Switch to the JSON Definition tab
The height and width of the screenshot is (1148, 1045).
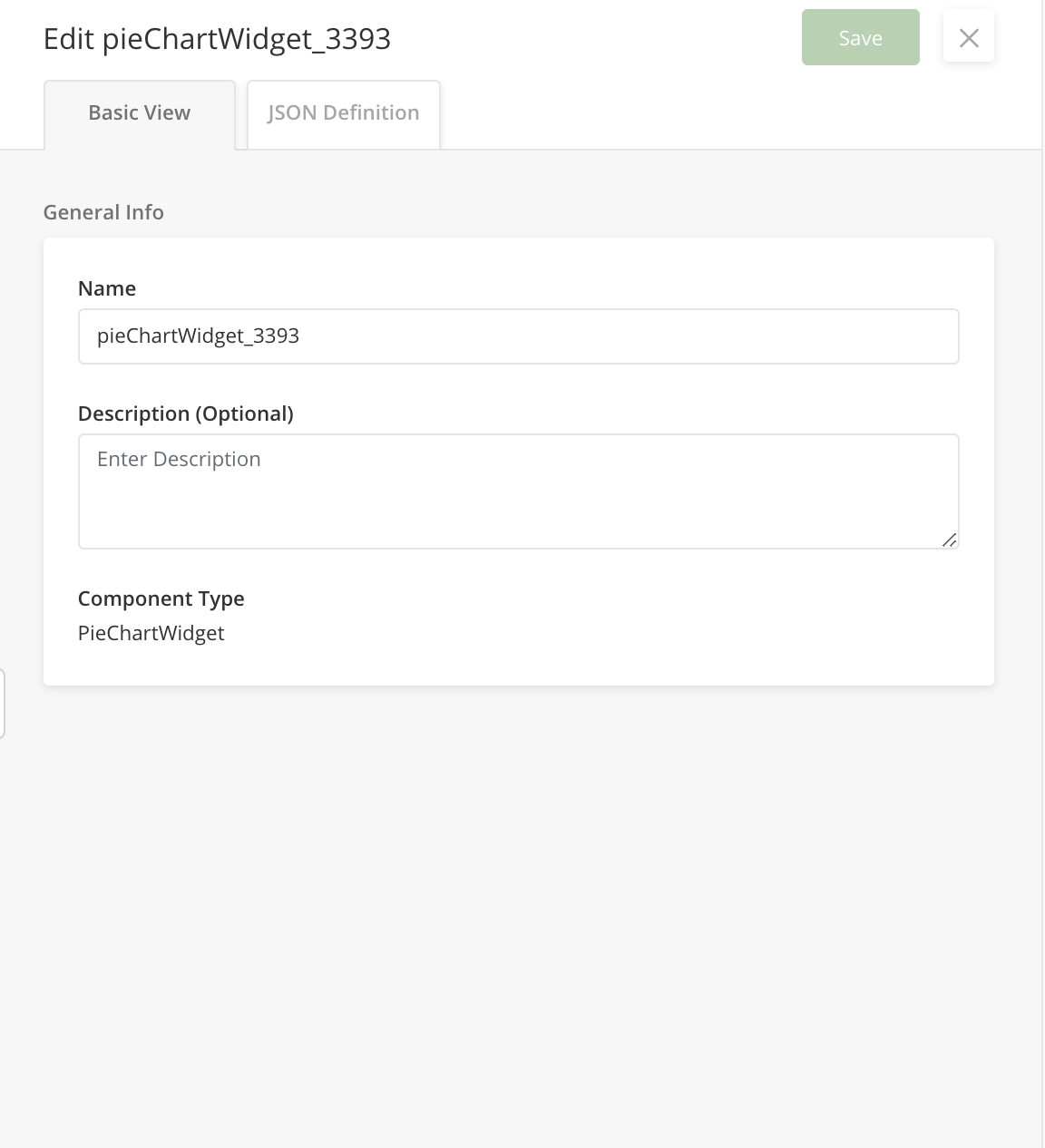coord(344,114)
